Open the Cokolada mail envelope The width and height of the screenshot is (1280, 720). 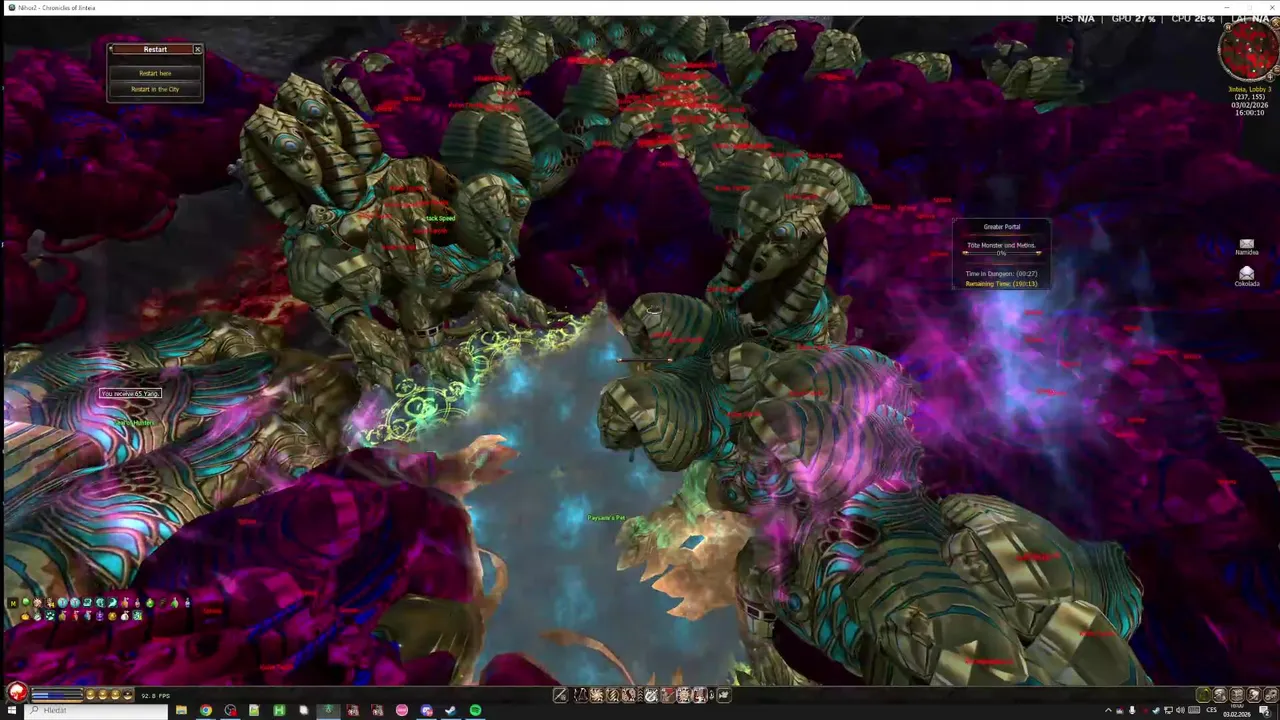(x=1246, y=274)
